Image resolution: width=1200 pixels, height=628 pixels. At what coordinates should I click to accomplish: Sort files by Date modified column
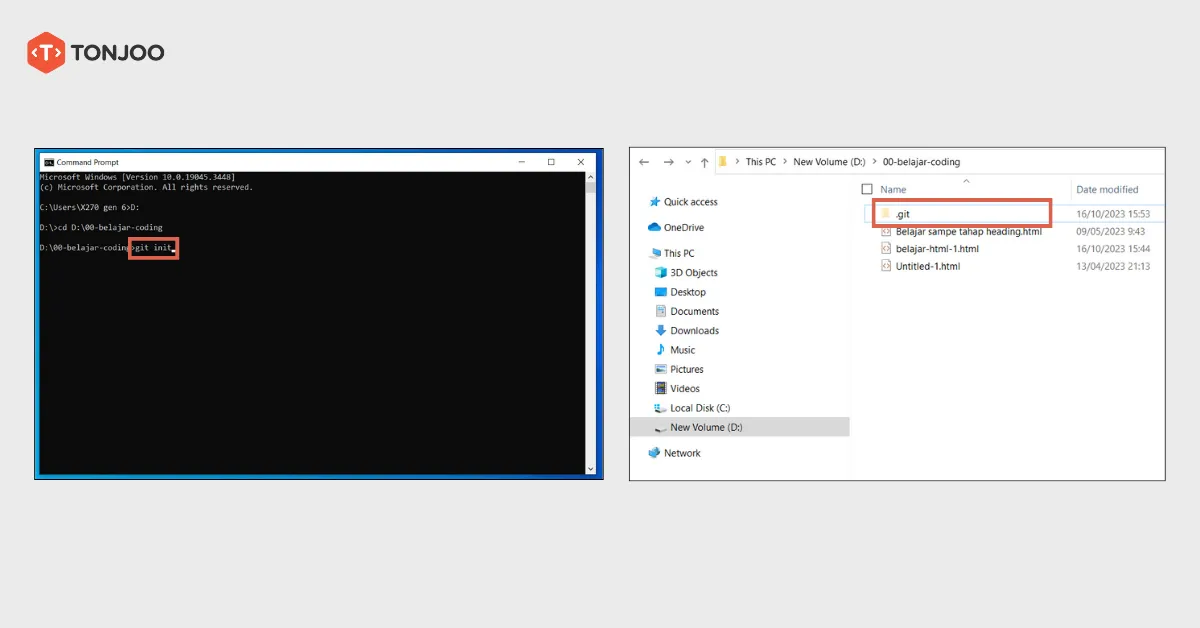click(1106, 189)
